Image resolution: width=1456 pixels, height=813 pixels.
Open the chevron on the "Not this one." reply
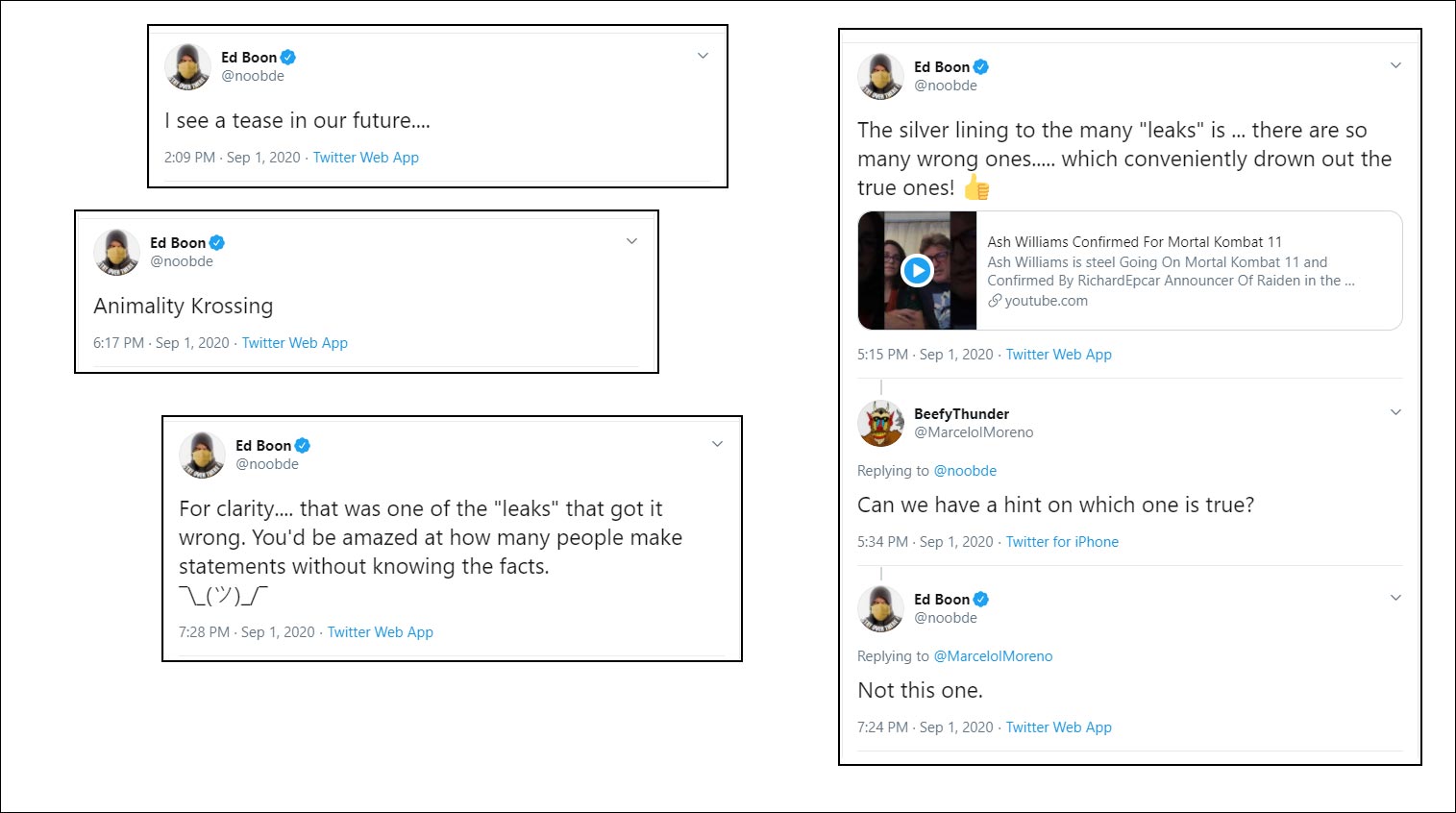(x=1395, y=597)
